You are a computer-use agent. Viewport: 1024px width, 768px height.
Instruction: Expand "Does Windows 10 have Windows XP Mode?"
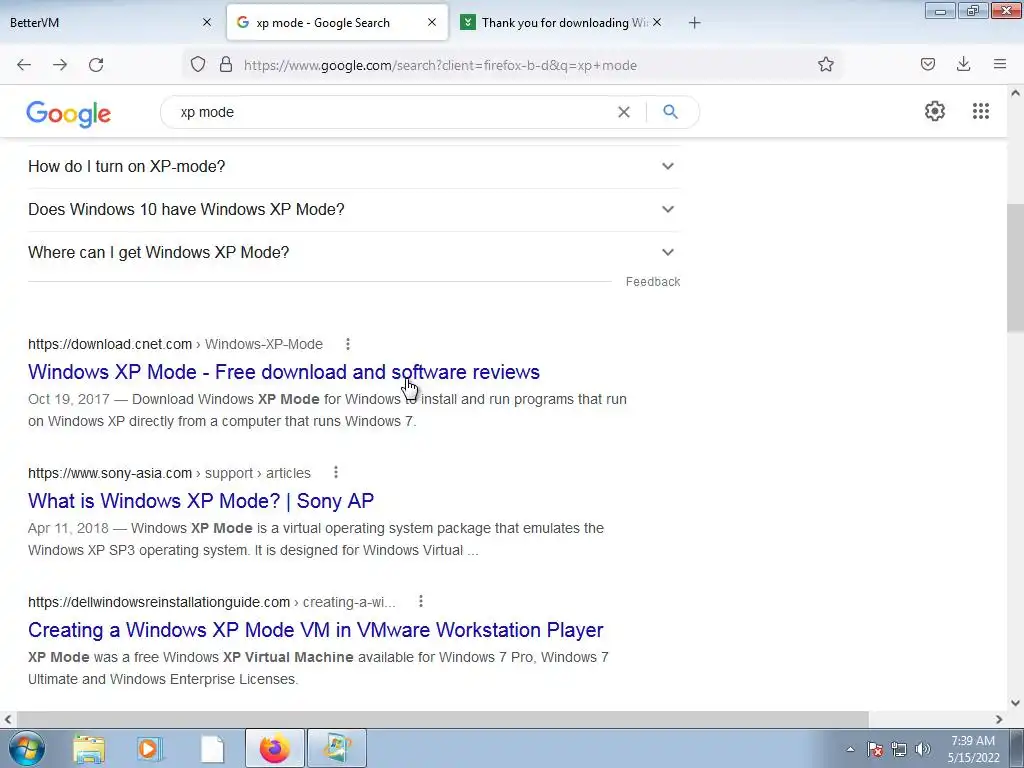click(x=354, y=210)
